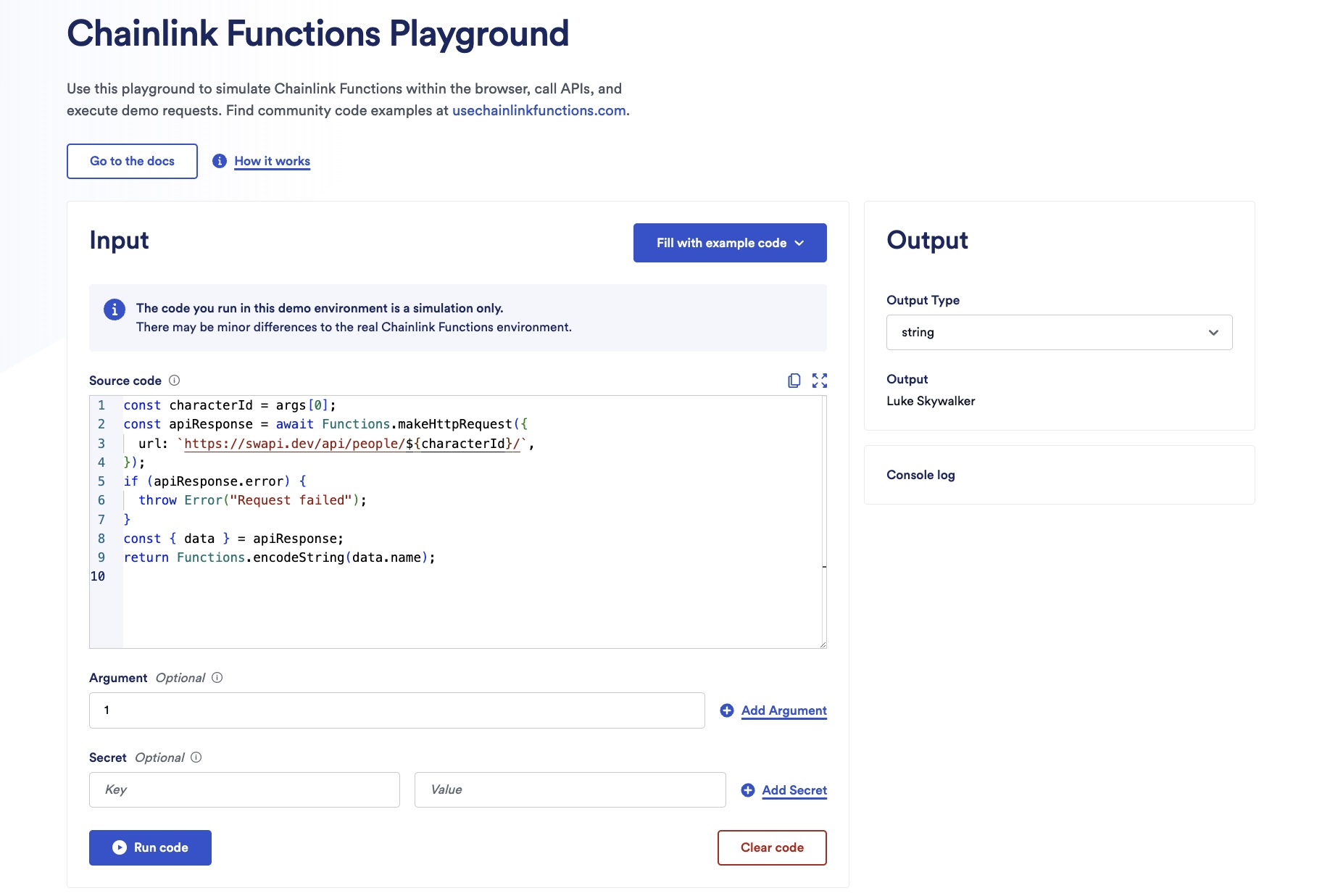Image resolution: width=1322 pixels, height=896 pixels.
Task: Click the info icon next to How it works
Action: (x=220, y=161)
